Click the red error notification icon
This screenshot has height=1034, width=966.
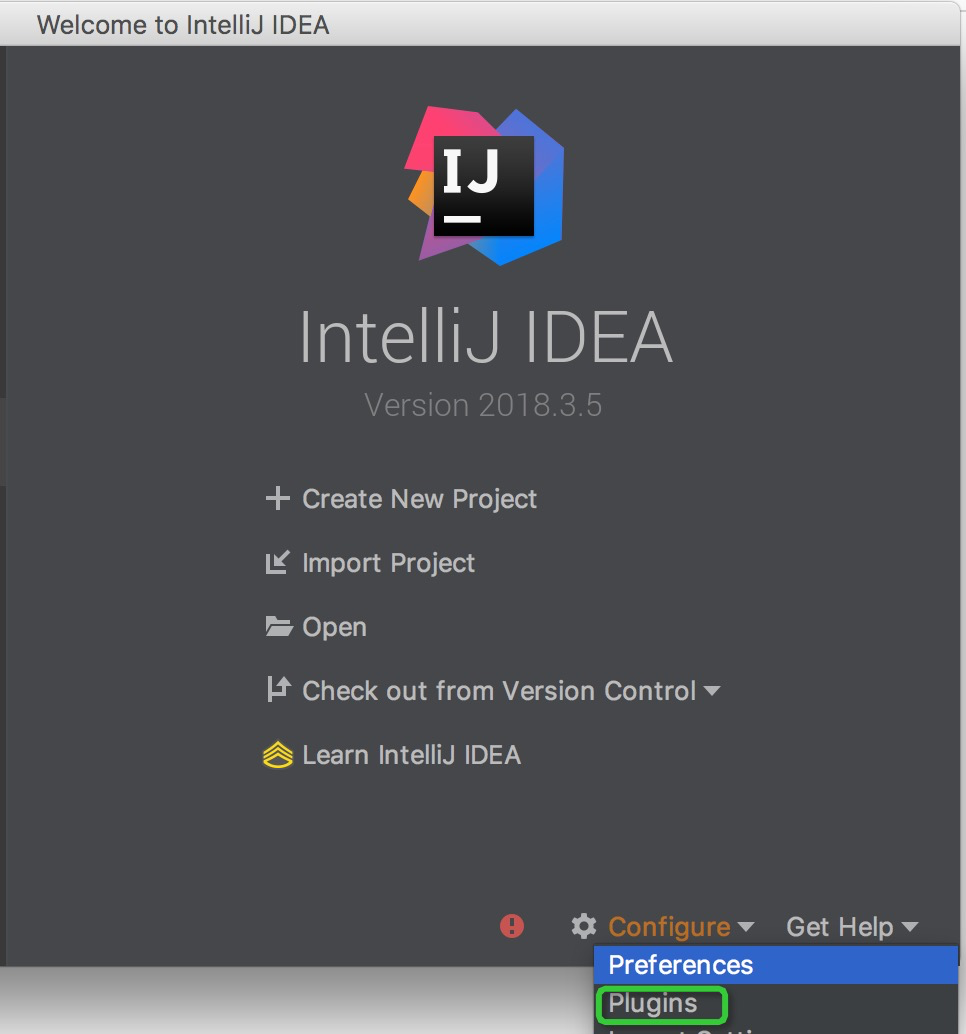pos(512,926)
